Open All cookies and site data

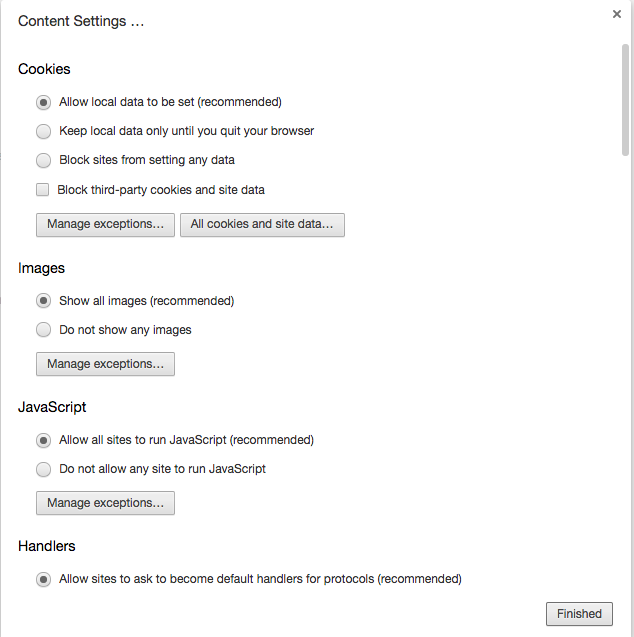pyautogui.click(x=262, y=225)
